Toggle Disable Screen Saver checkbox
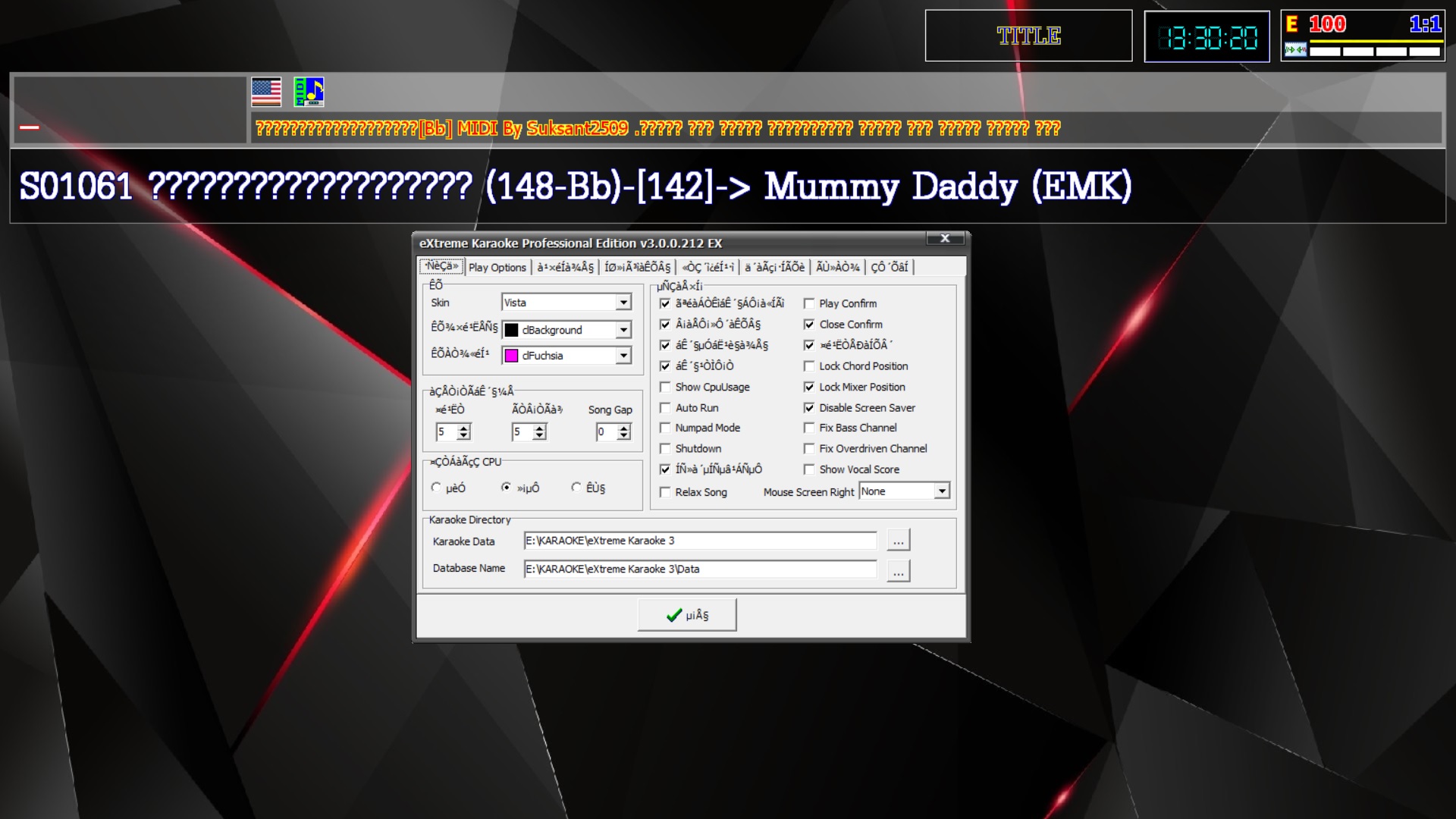 pyautogui.click(x=809, y=408)
